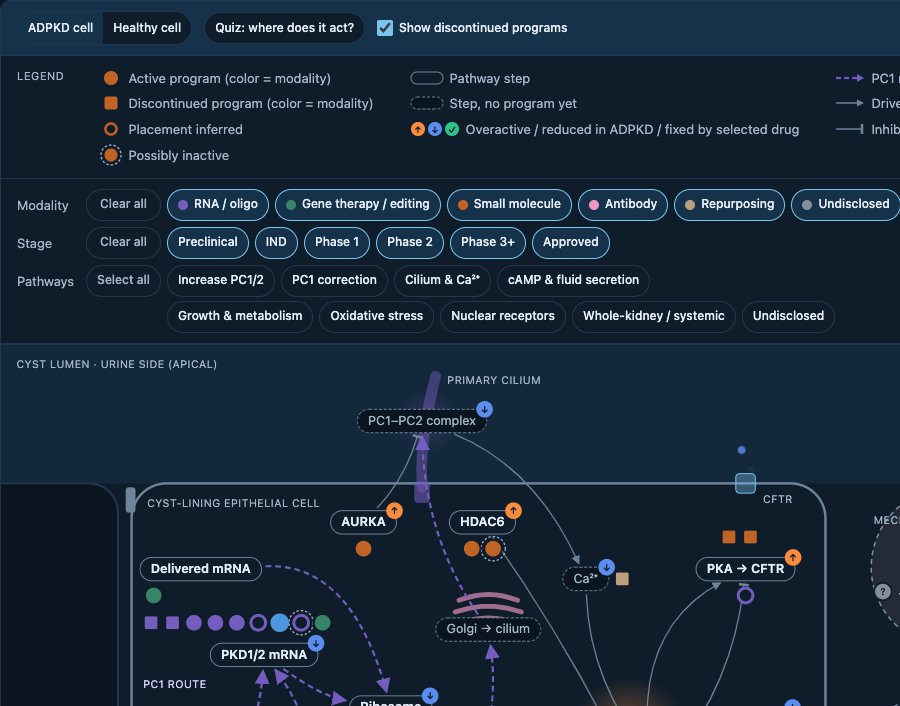Switch to the Healthy cell view

[x=147, y=28]
